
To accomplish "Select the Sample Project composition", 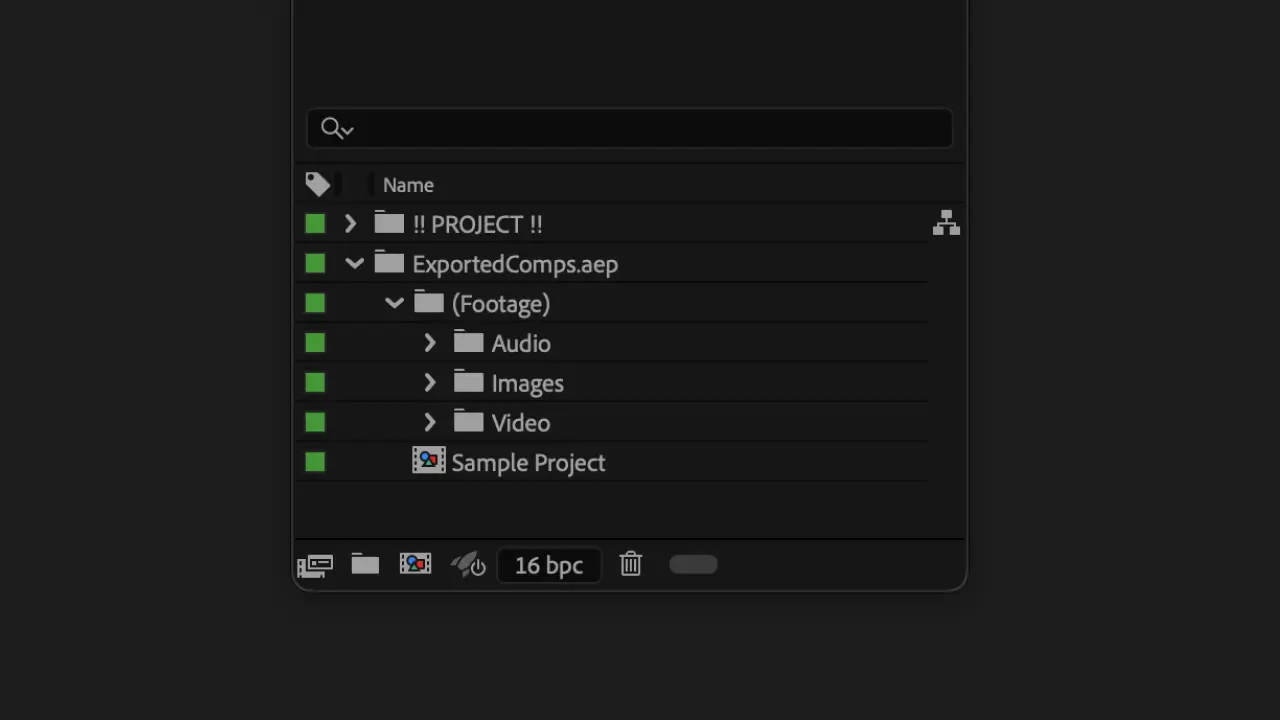I will (528, 462).
